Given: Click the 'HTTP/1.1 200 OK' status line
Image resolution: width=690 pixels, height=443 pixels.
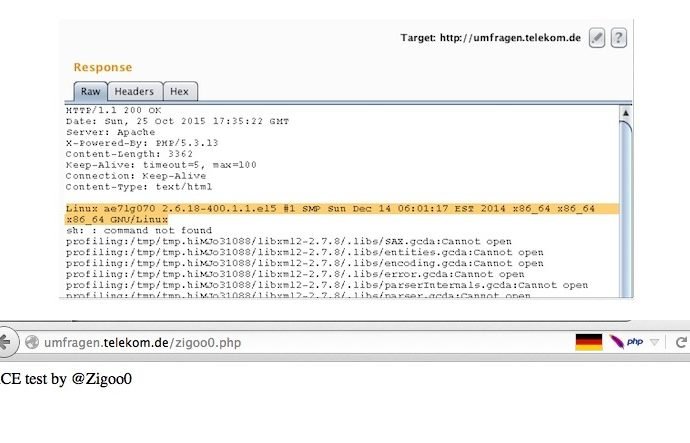Looking at the screenshot, I should tap(114, 110).
